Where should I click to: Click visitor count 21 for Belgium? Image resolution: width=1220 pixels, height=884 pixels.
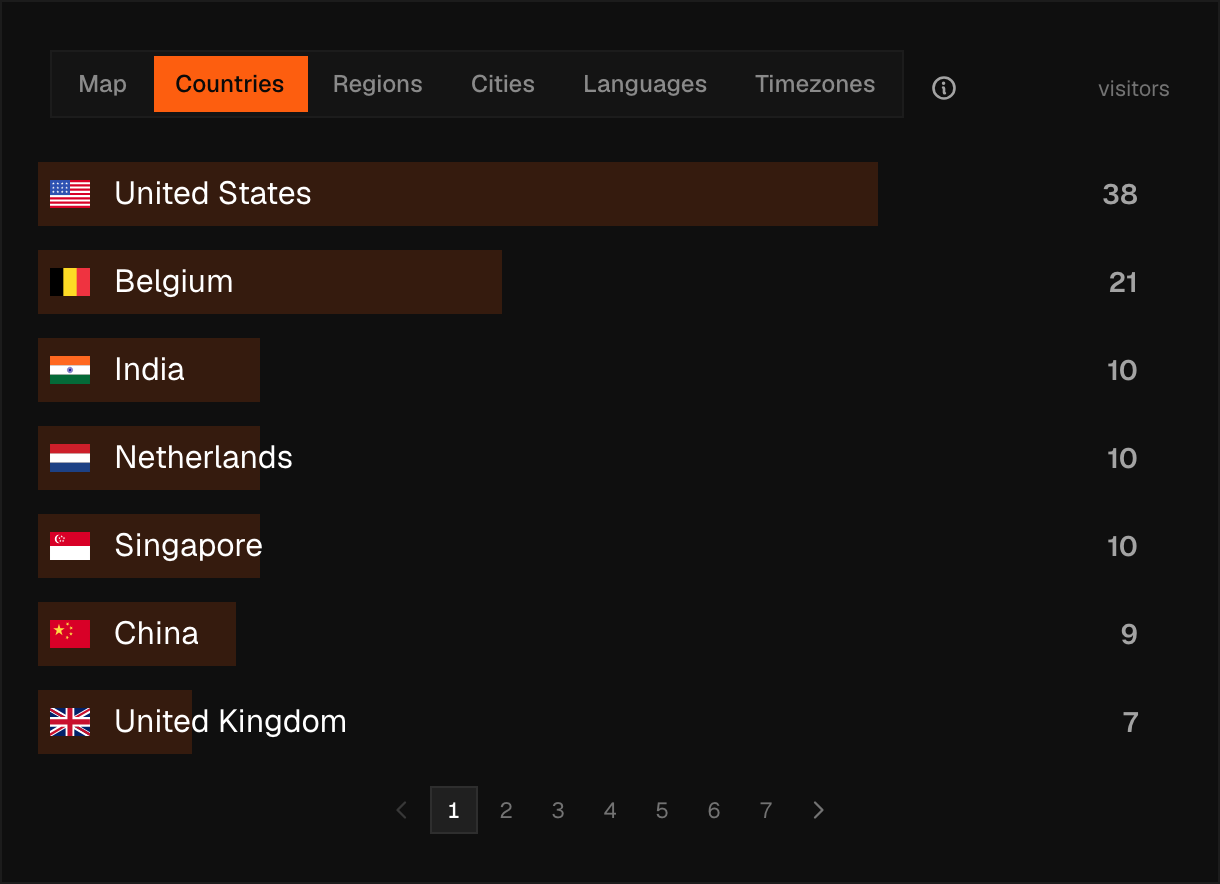(x=1123, y=282)
